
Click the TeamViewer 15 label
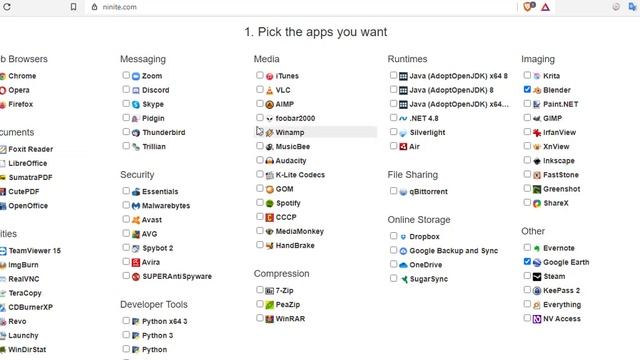35,251
